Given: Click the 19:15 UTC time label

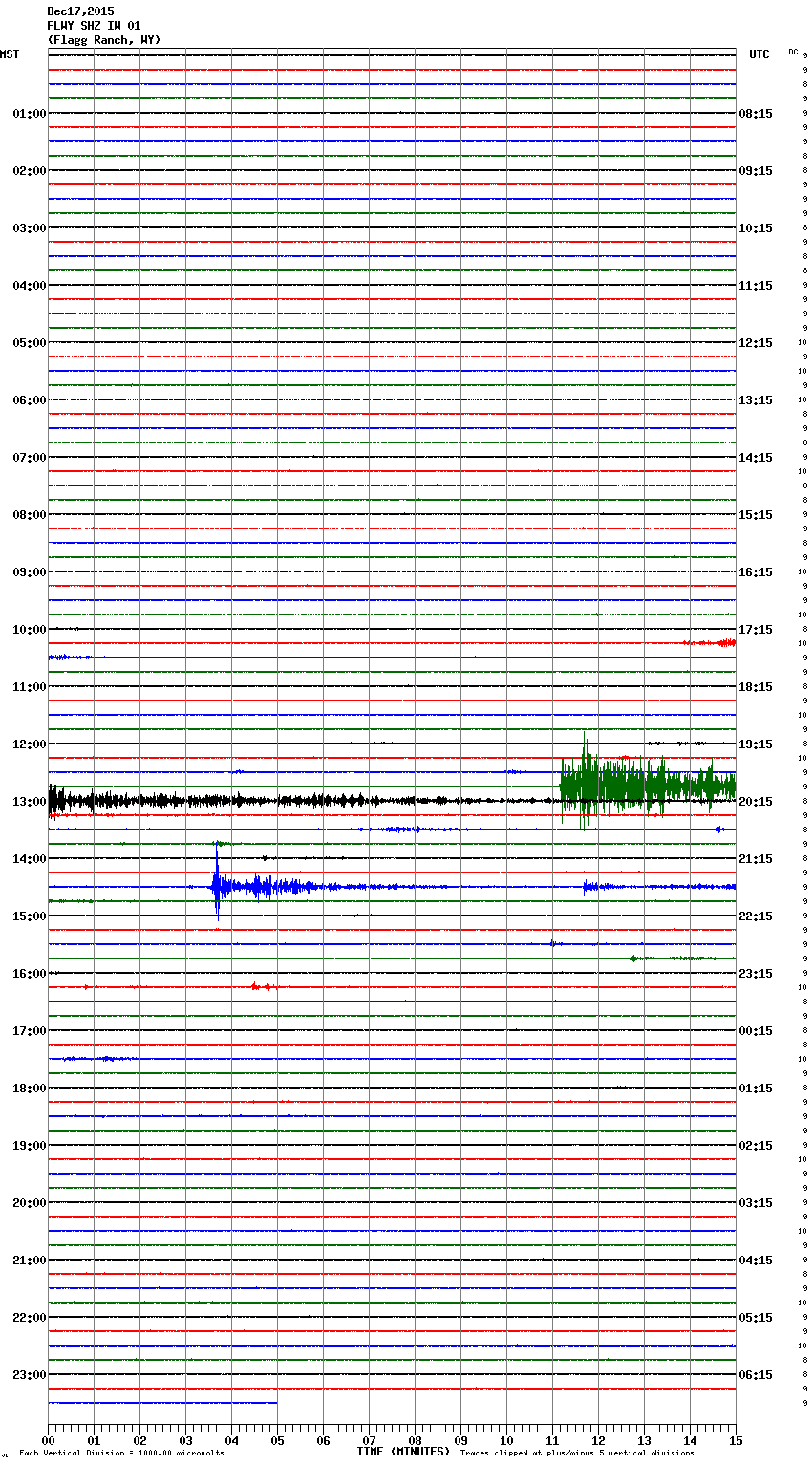Looking at the screenshot, I should pos(756,744).
